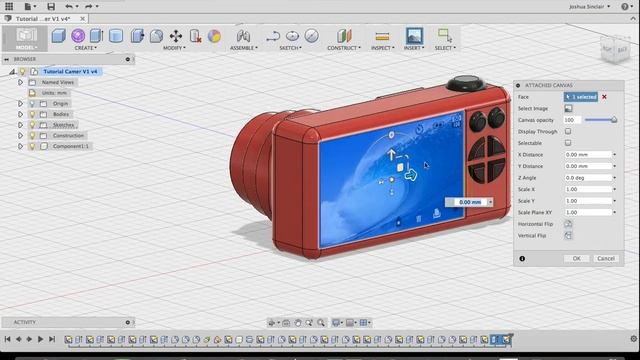Screen dimensions: 640x360
Task: Open the data panel grid icon
Action: [x=9, y=6]
